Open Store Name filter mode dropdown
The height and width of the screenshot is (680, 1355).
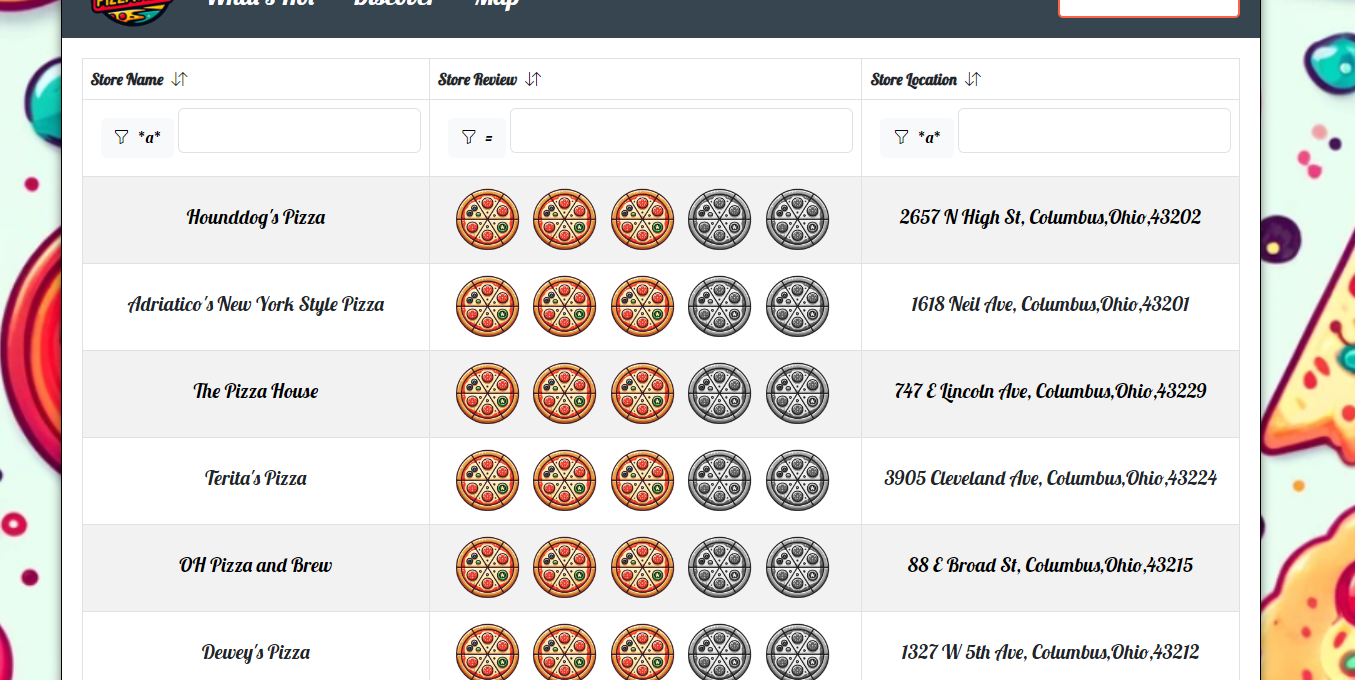point(137,137)
